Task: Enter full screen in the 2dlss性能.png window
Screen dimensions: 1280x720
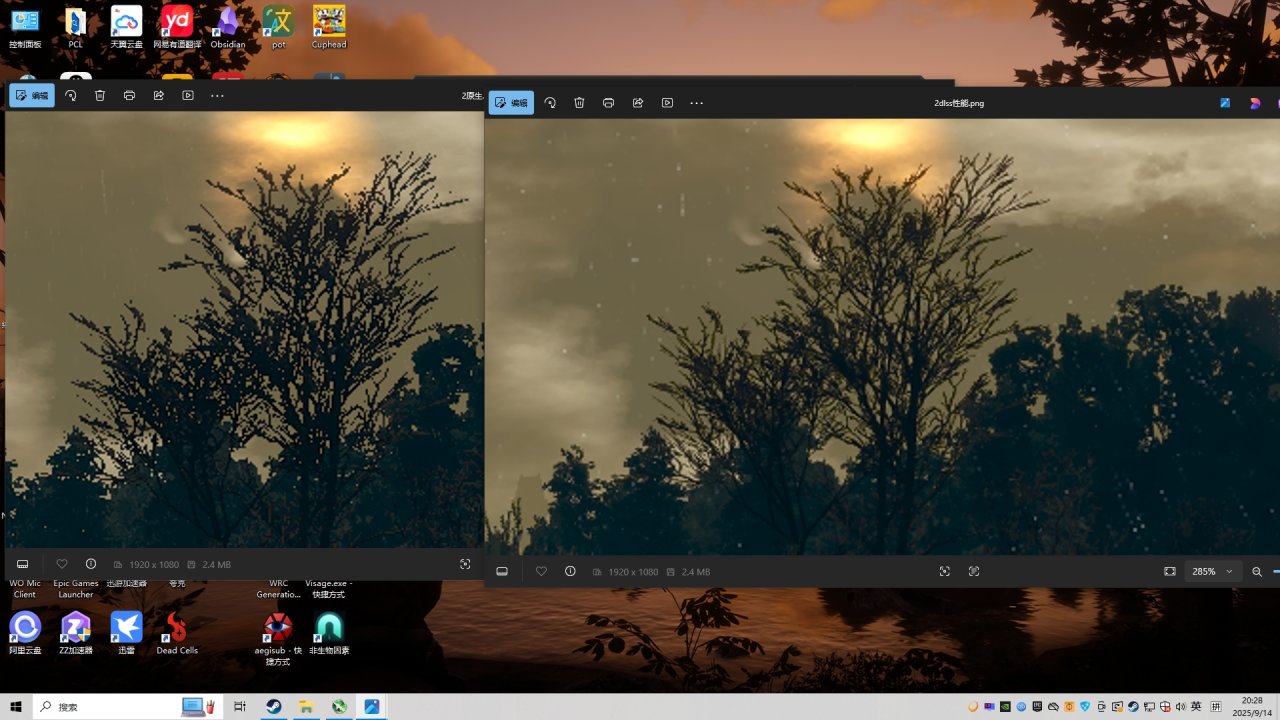Action: [x=1170, y=571]
